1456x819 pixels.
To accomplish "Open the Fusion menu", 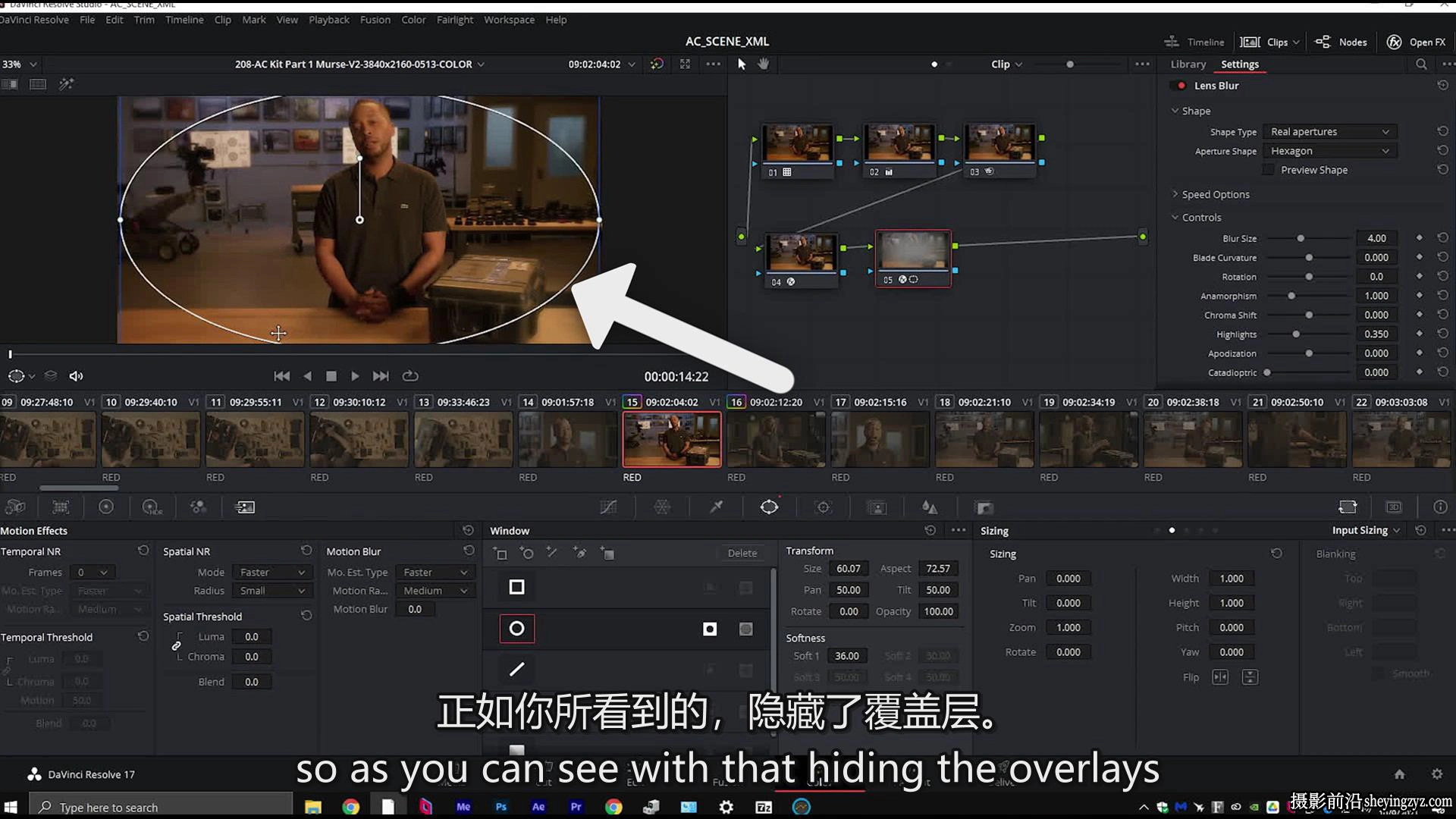I will [375, 20].
